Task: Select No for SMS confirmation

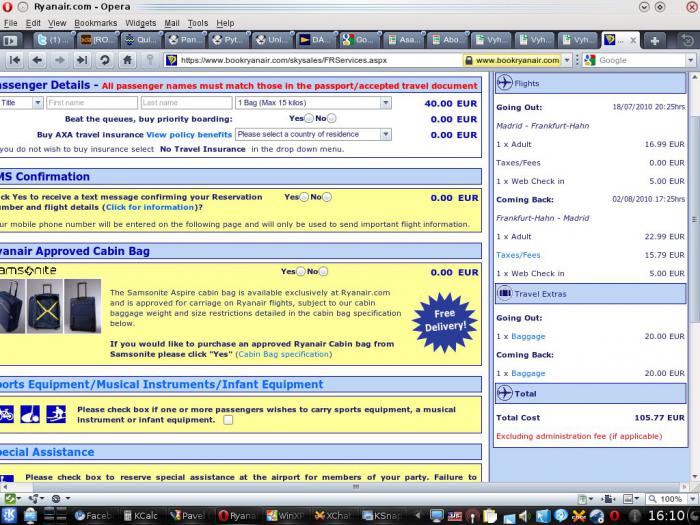Action: click(x=327, y=197)
